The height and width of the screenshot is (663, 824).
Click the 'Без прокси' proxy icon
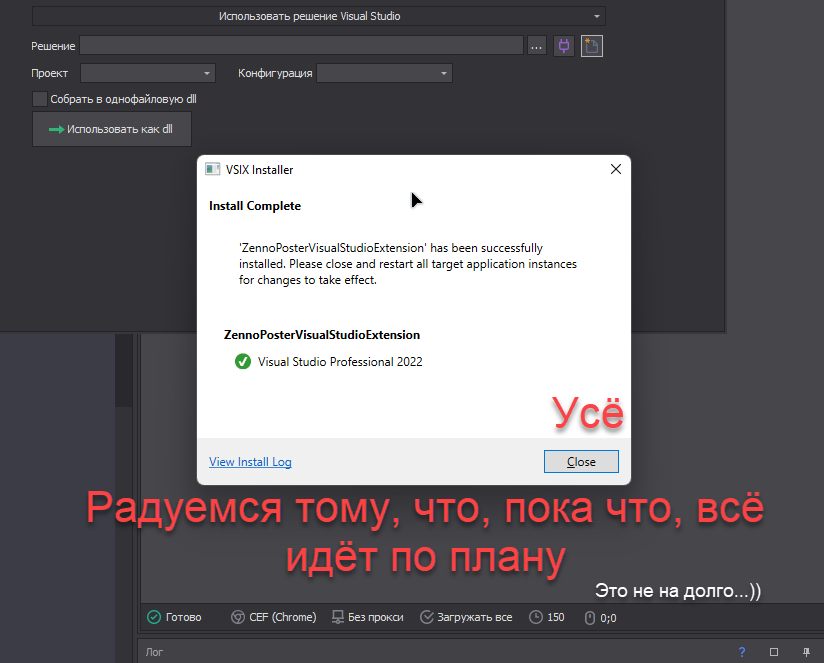(x=338, y=617)
